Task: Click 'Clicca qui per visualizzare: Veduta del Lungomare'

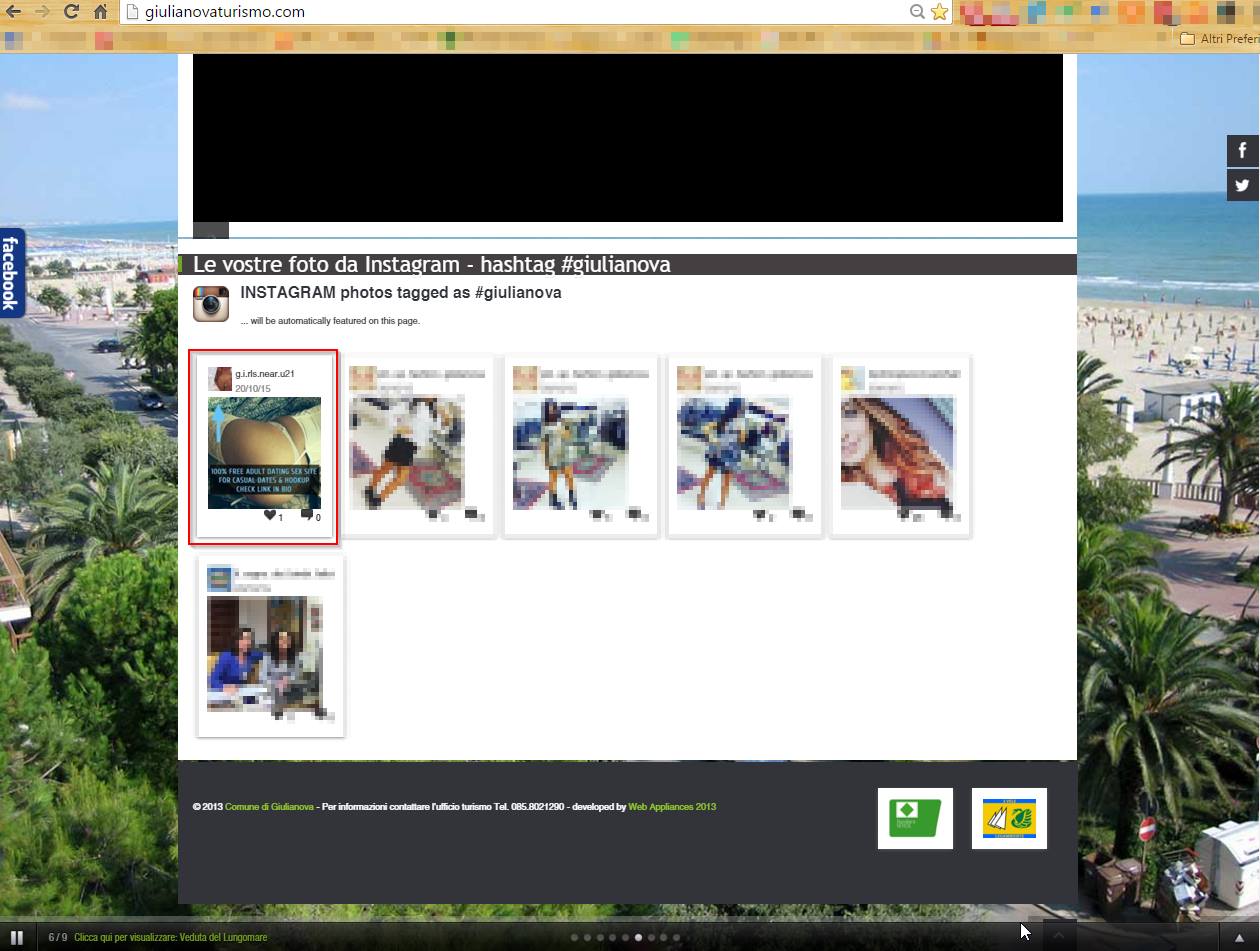Action: tap(170, 938)
